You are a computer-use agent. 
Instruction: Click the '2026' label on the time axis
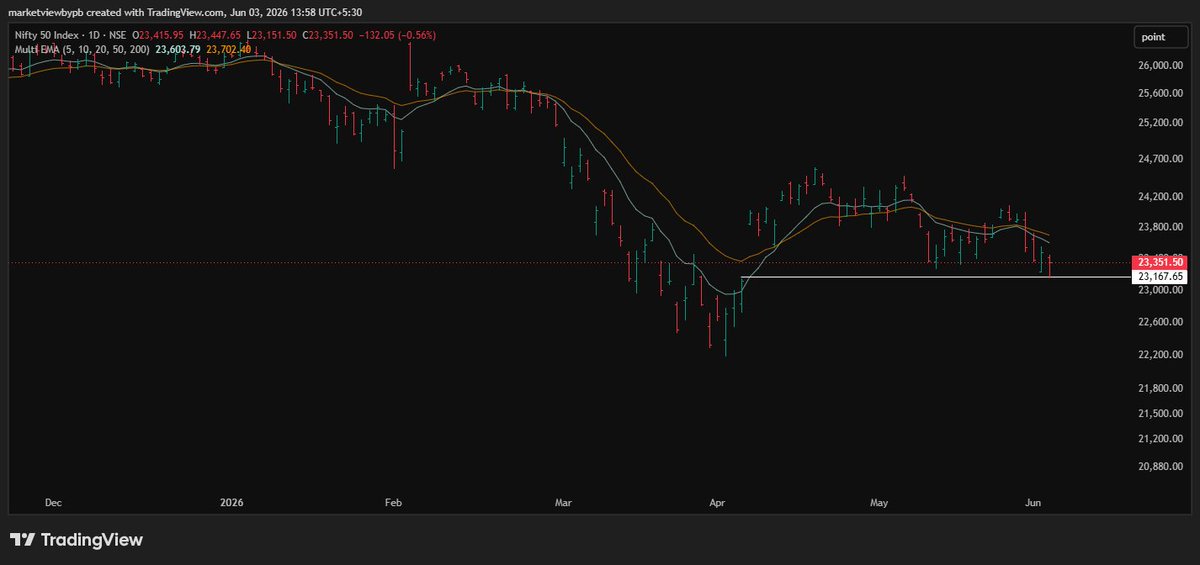point(232,502)
